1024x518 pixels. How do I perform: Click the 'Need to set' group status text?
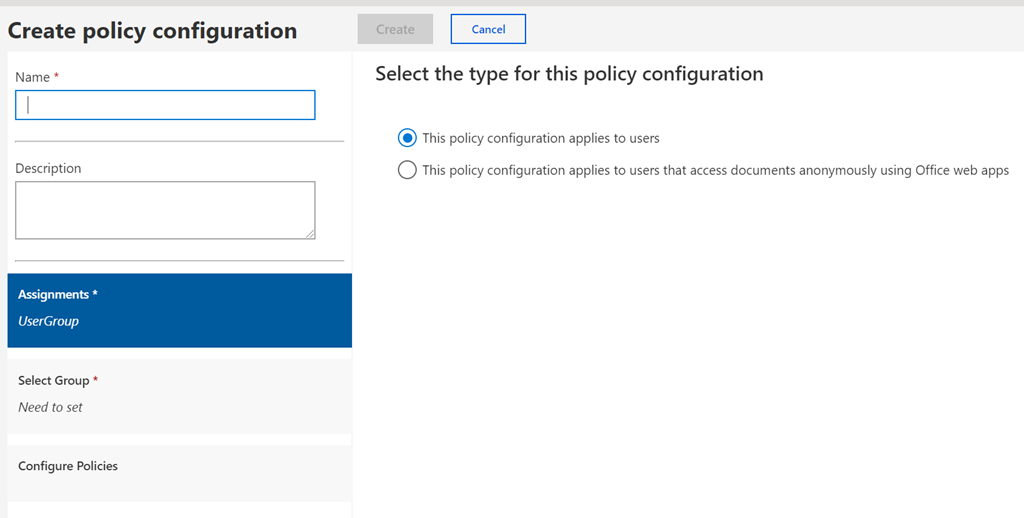pos(51,407)
